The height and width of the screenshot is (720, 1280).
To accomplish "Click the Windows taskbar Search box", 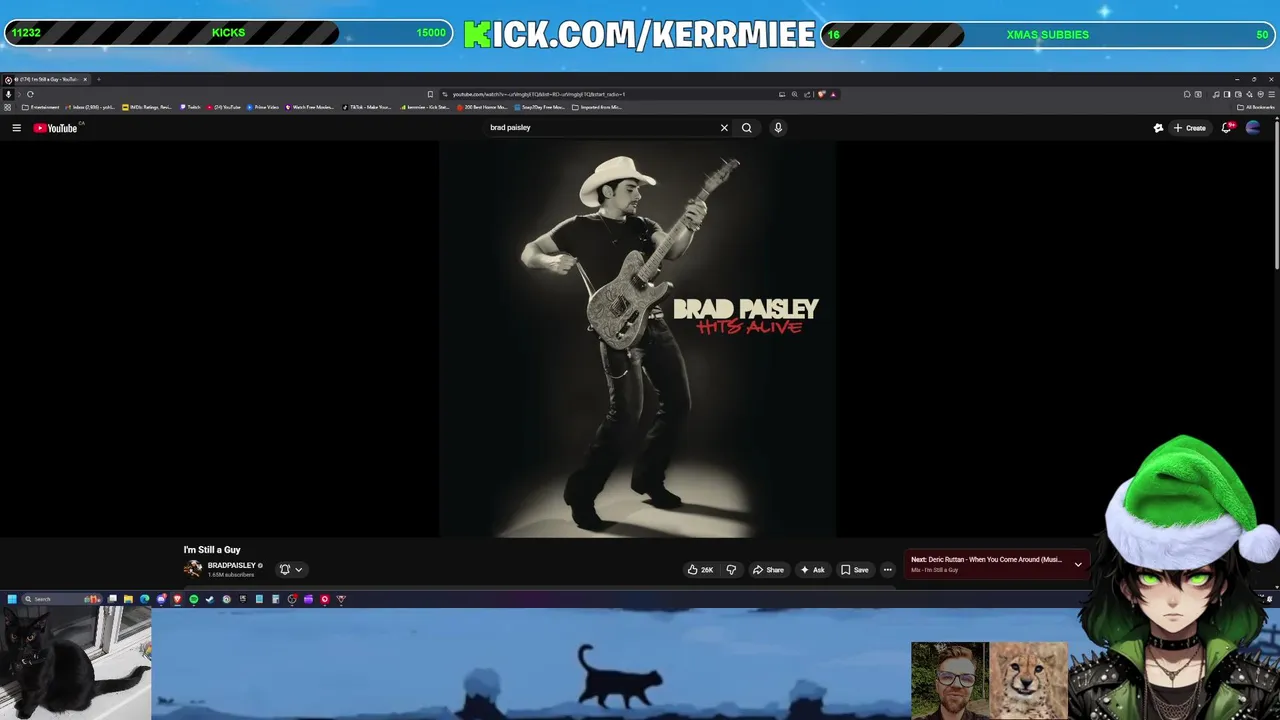I will [62, 599].
